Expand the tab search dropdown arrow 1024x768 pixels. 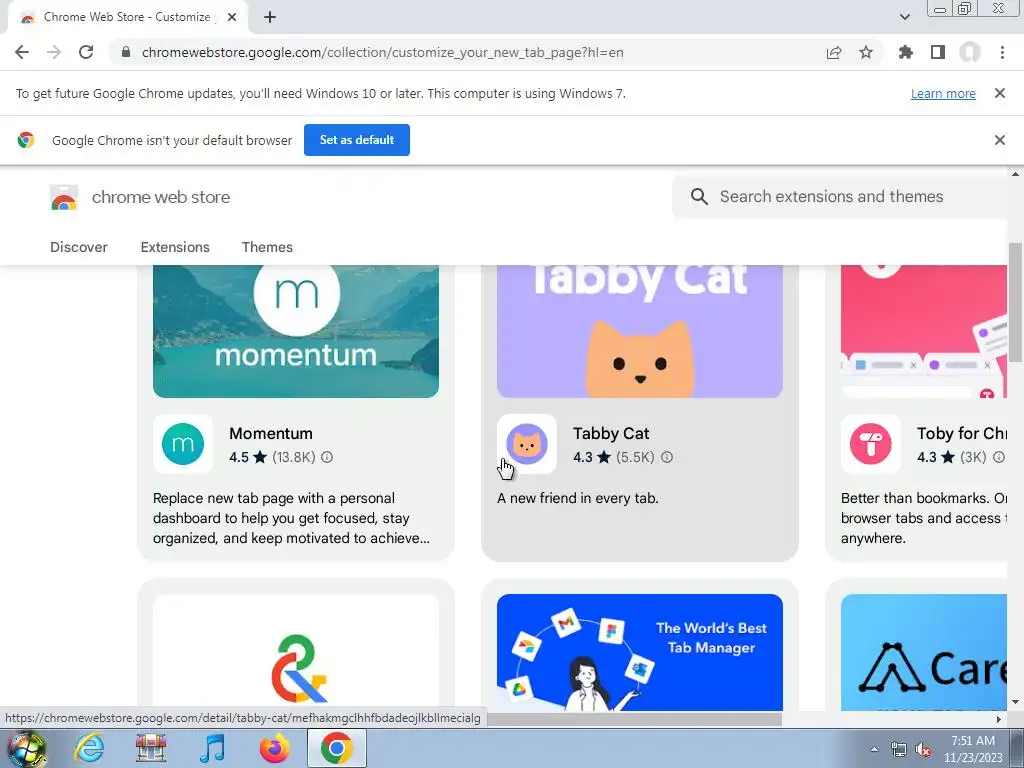click(904, 17)
